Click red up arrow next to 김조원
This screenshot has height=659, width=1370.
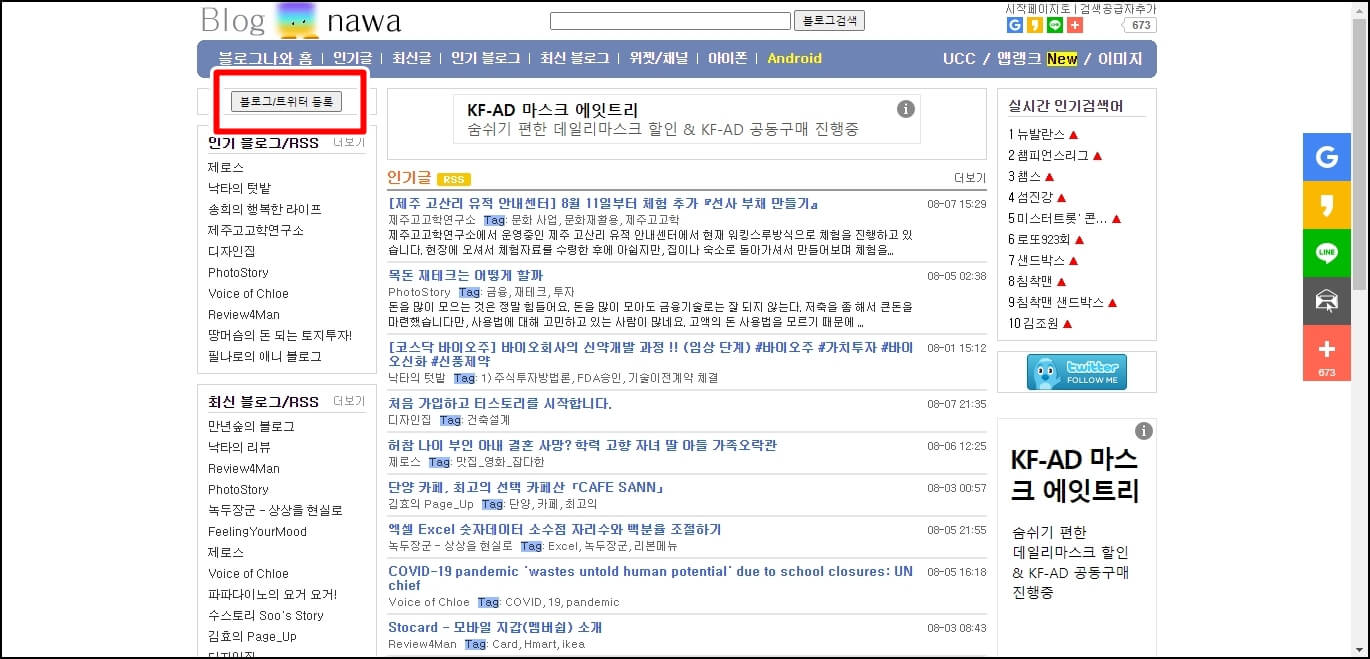click(x=1067, y=324)
